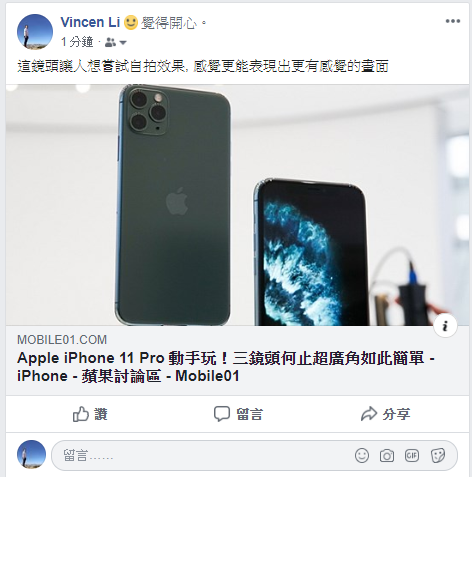The height and width of the screenshot is (585, 472).
Task: Click the MOBILE01.COM source link
Action: [62, 340]
